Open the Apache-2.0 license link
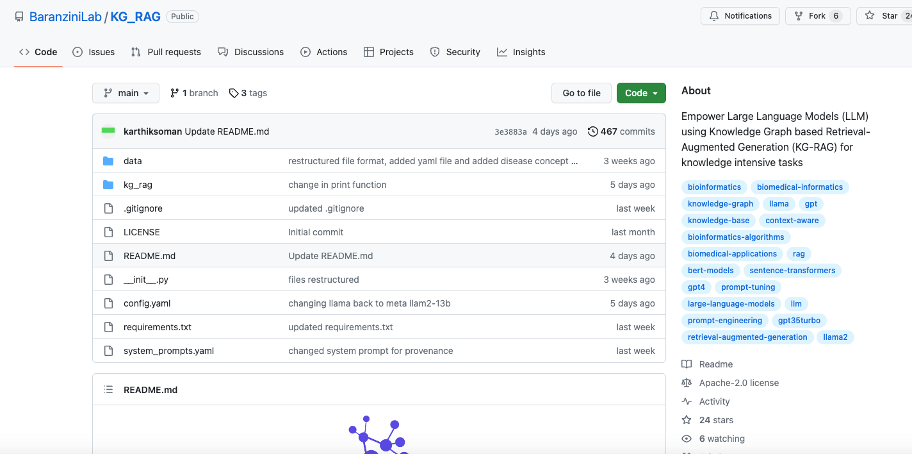The height and width of the screenshot is (454, 912). point(730,383)
